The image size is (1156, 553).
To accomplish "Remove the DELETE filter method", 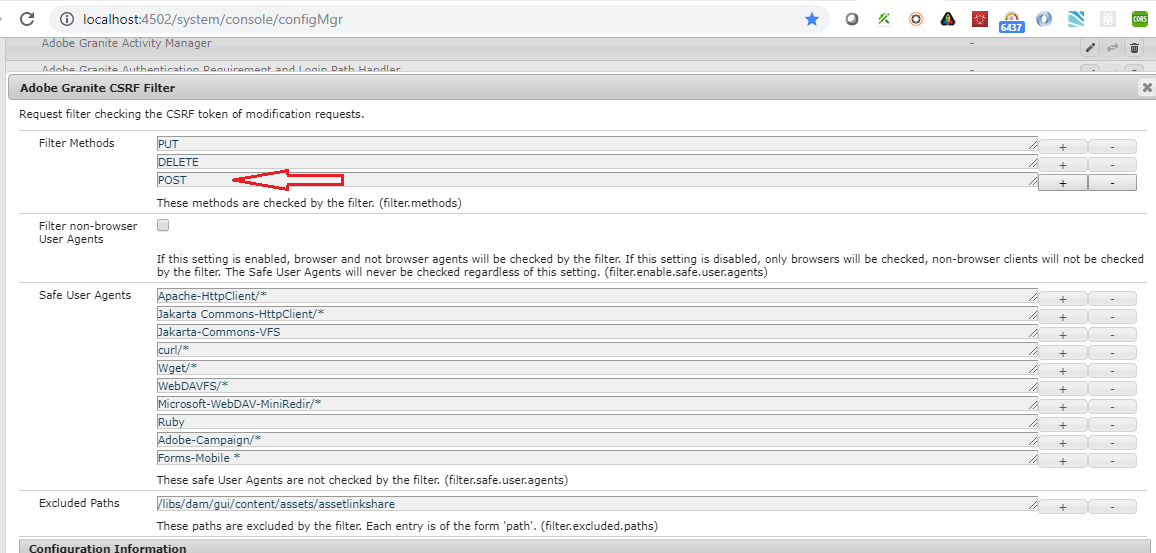I will click(x=1112, y=164).
